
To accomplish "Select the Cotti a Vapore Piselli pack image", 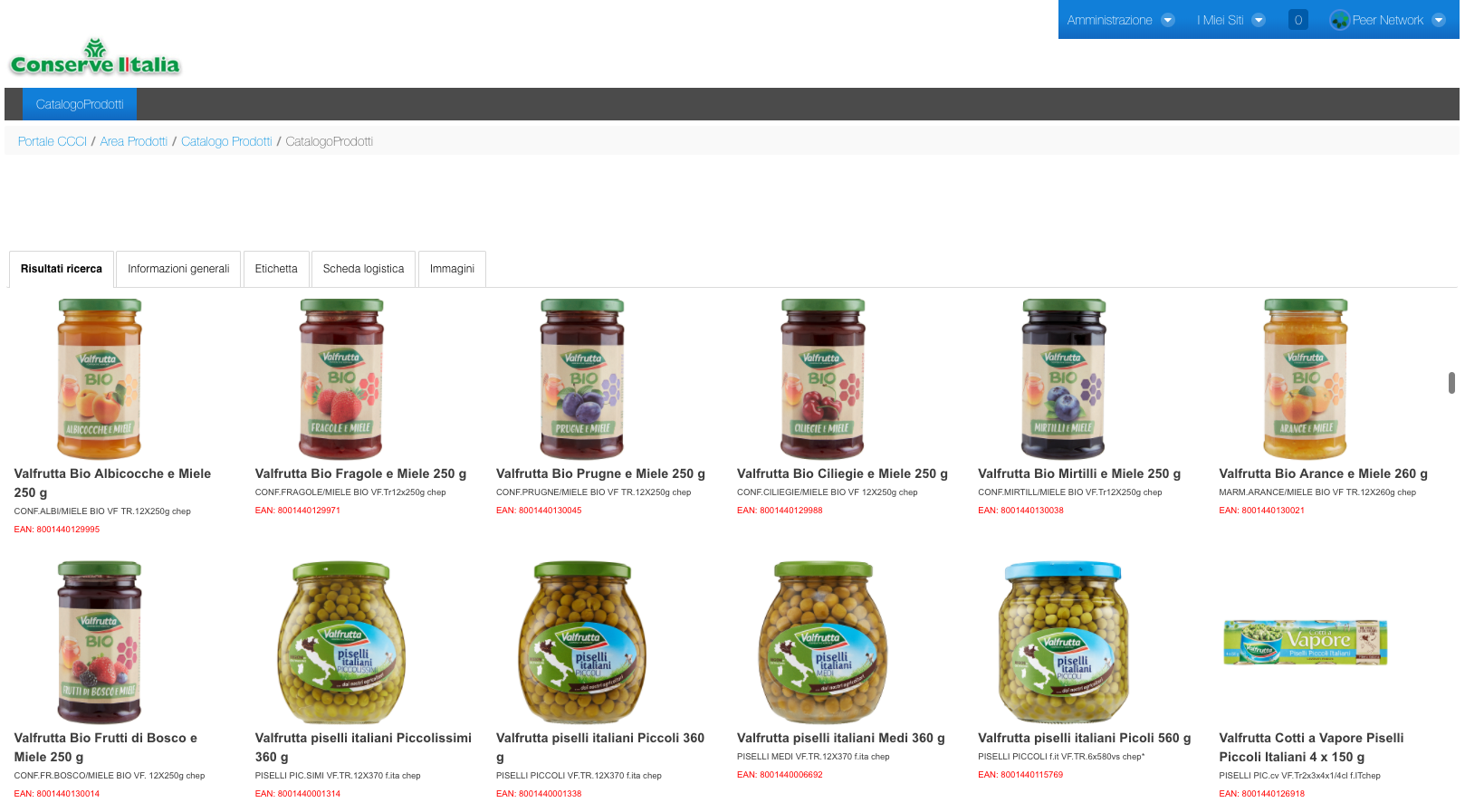I will tap(1305, 642).
